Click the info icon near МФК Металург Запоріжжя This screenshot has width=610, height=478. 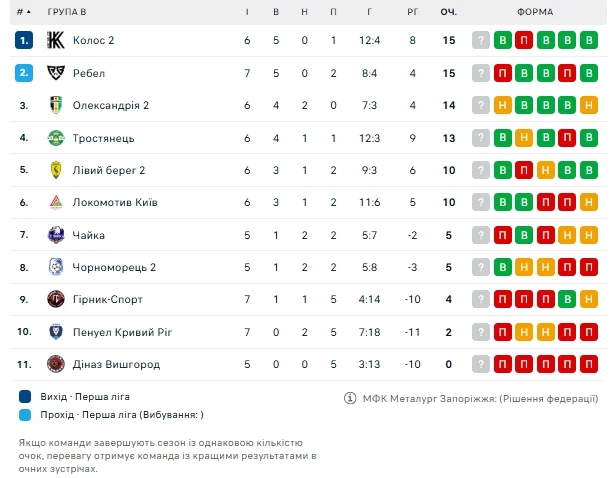click(349, 397)
